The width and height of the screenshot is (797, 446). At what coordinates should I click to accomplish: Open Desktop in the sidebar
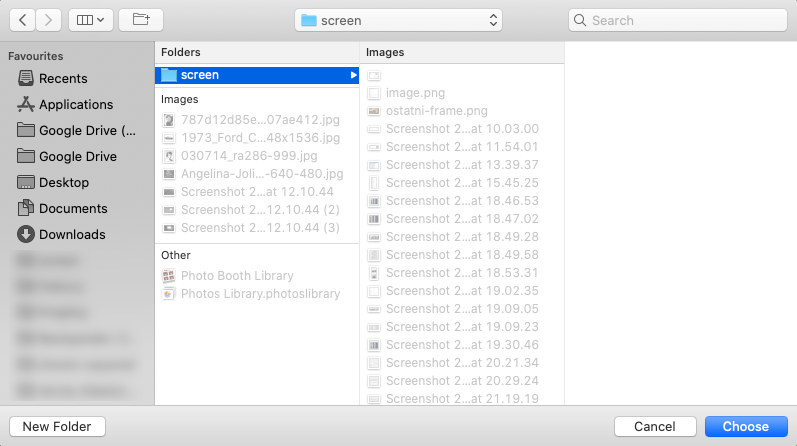(64, 183)
